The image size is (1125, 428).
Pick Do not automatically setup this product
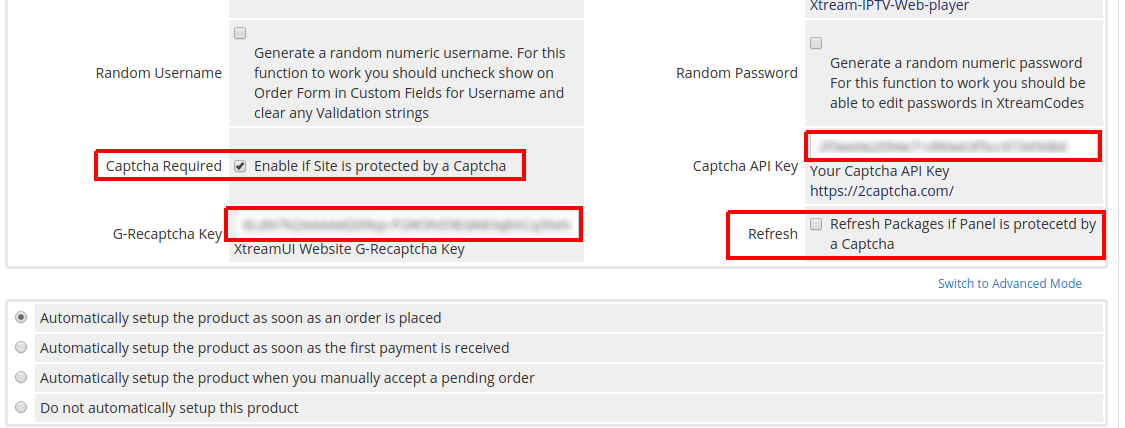22,408
